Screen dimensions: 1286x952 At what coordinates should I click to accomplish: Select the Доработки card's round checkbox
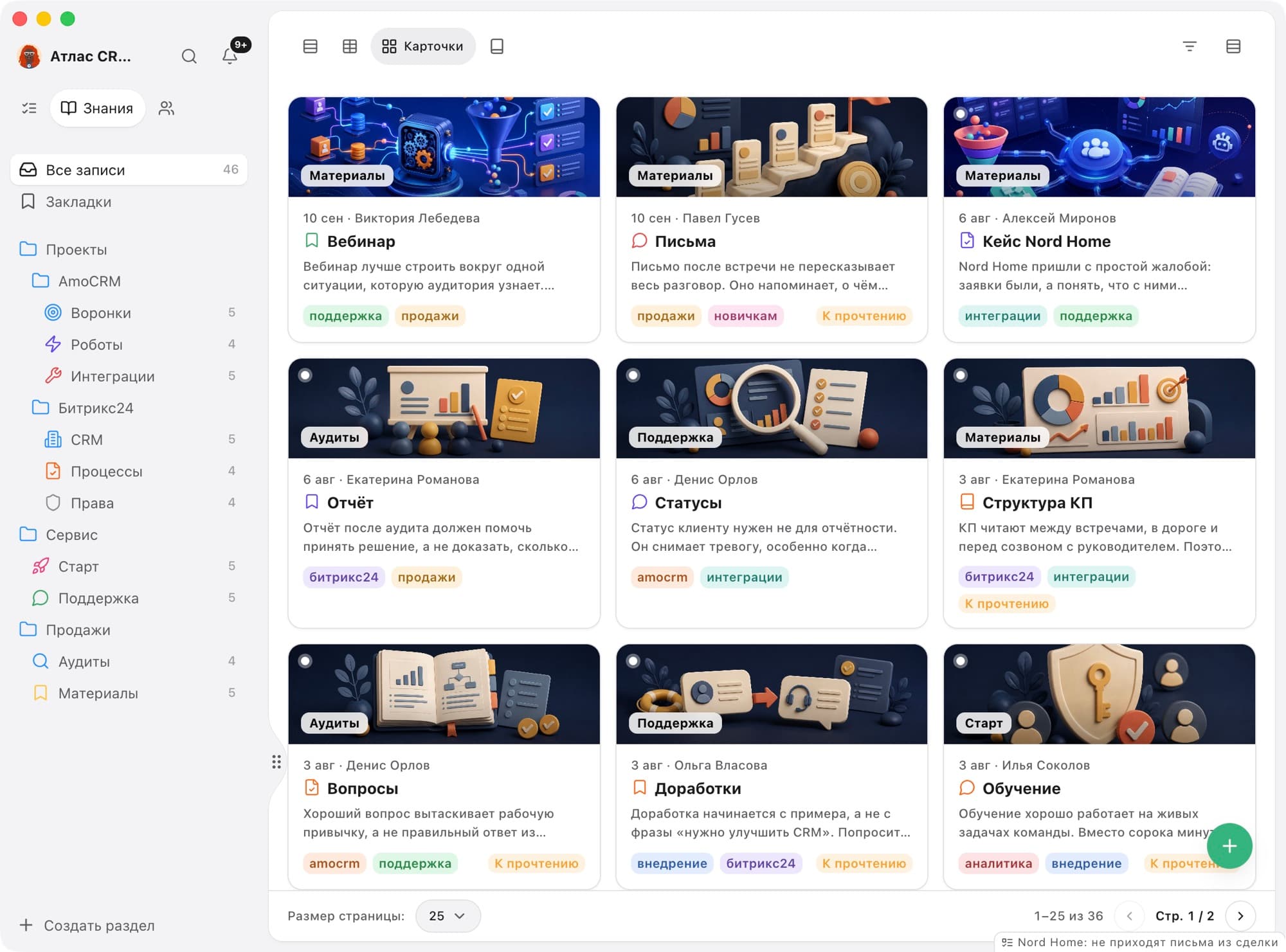[x=633, y=661]
